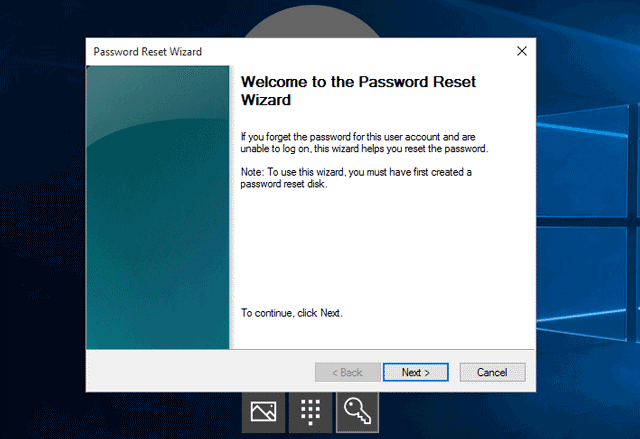
Task: Choose the PIN keypad sign-in icon
Action: [310, 411]
